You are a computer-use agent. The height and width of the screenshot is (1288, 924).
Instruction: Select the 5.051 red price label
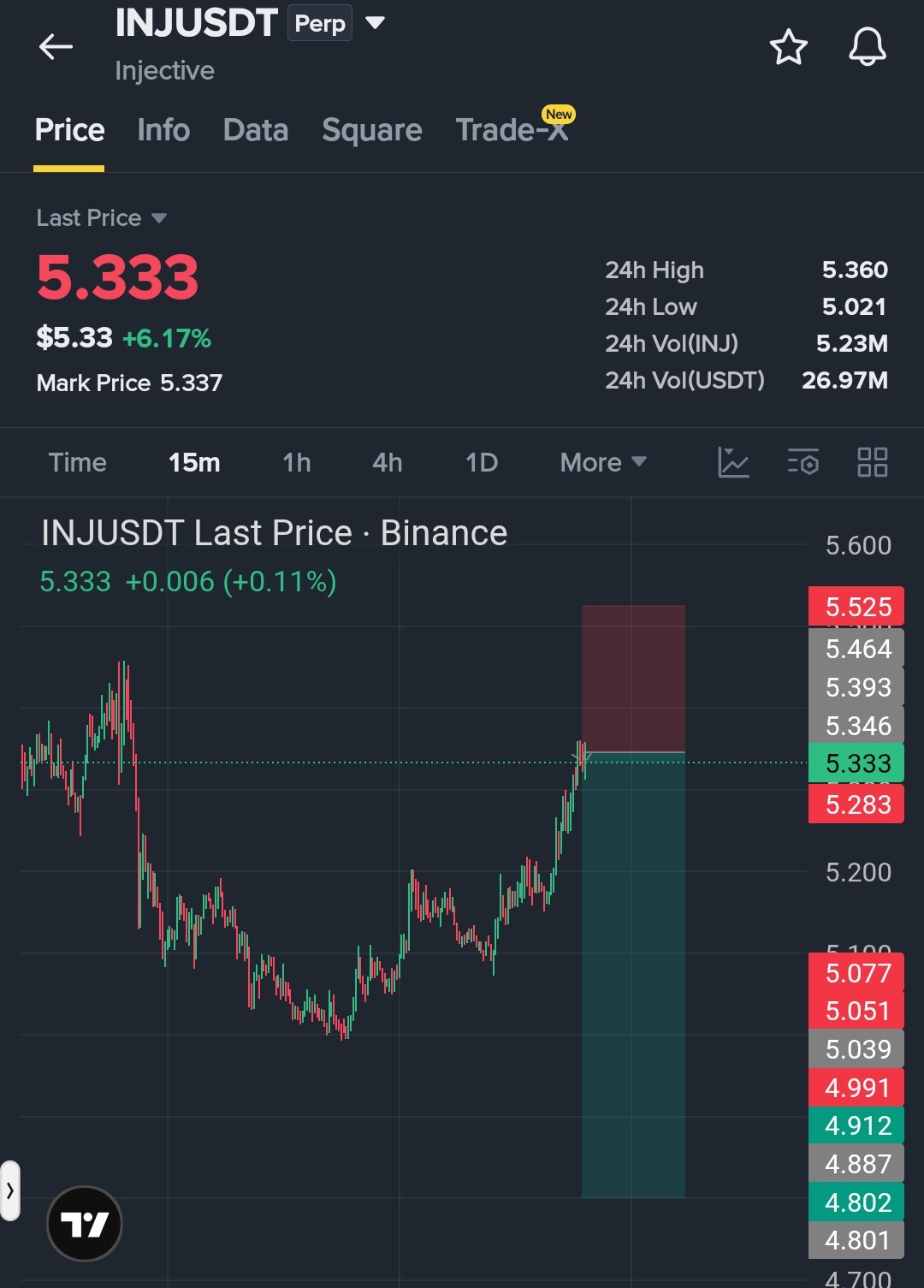(856, 1011)
